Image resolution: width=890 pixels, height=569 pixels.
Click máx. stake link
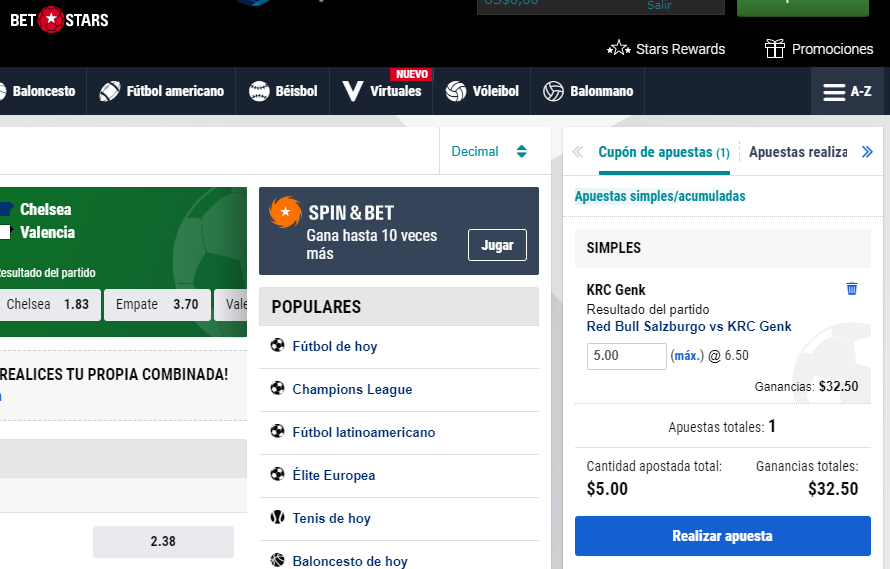(x=687, y=355)
